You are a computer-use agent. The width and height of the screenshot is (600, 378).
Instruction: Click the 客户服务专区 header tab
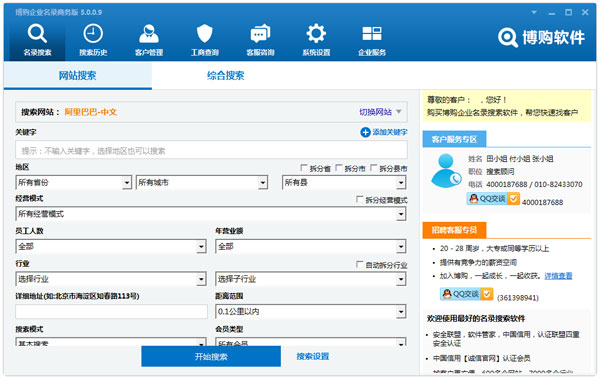click(x=454, y=139)
